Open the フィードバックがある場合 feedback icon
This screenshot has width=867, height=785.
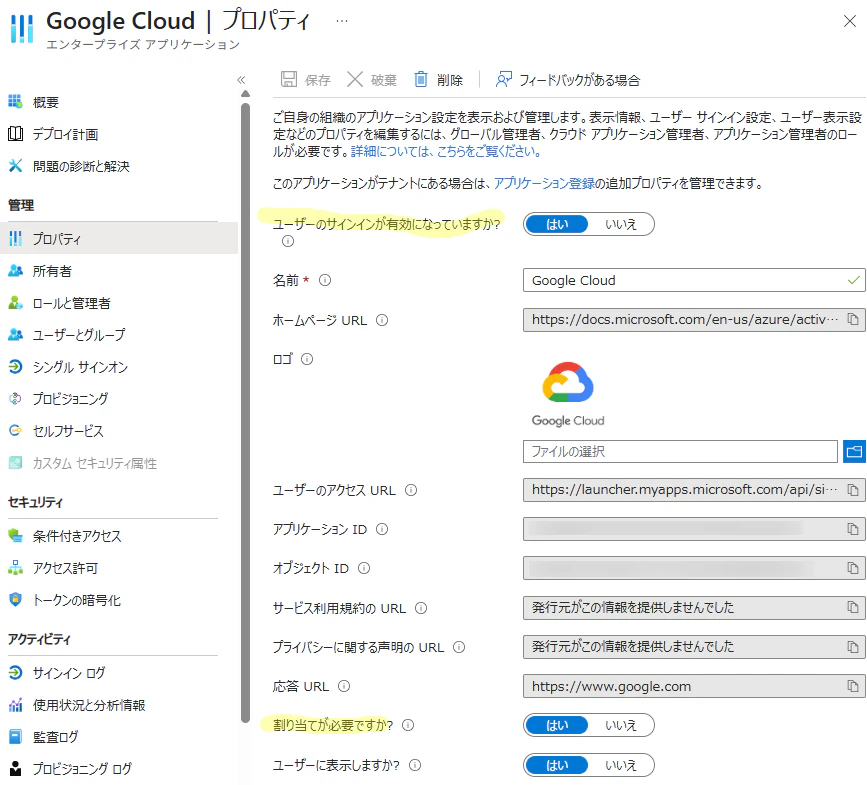pyautogui.click(x=503, y=79)
